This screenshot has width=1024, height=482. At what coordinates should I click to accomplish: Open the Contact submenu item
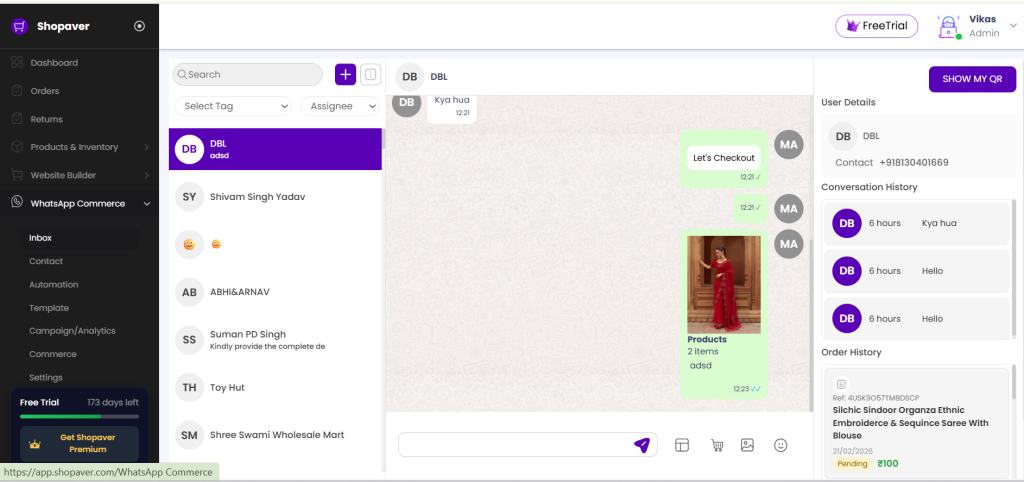pyautogui.click(x=46, y=261)
